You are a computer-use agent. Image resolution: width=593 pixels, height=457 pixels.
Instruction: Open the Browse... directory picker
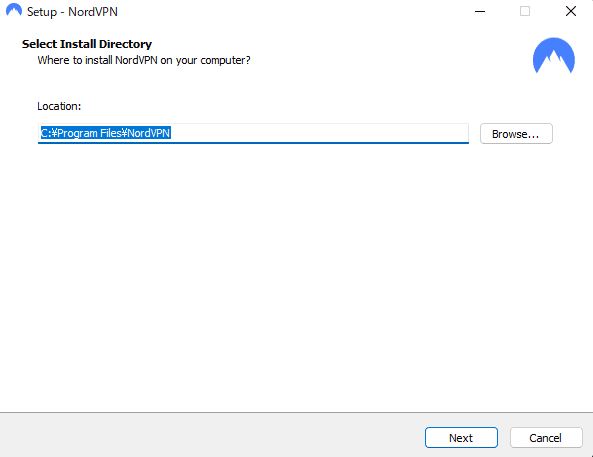516,134
